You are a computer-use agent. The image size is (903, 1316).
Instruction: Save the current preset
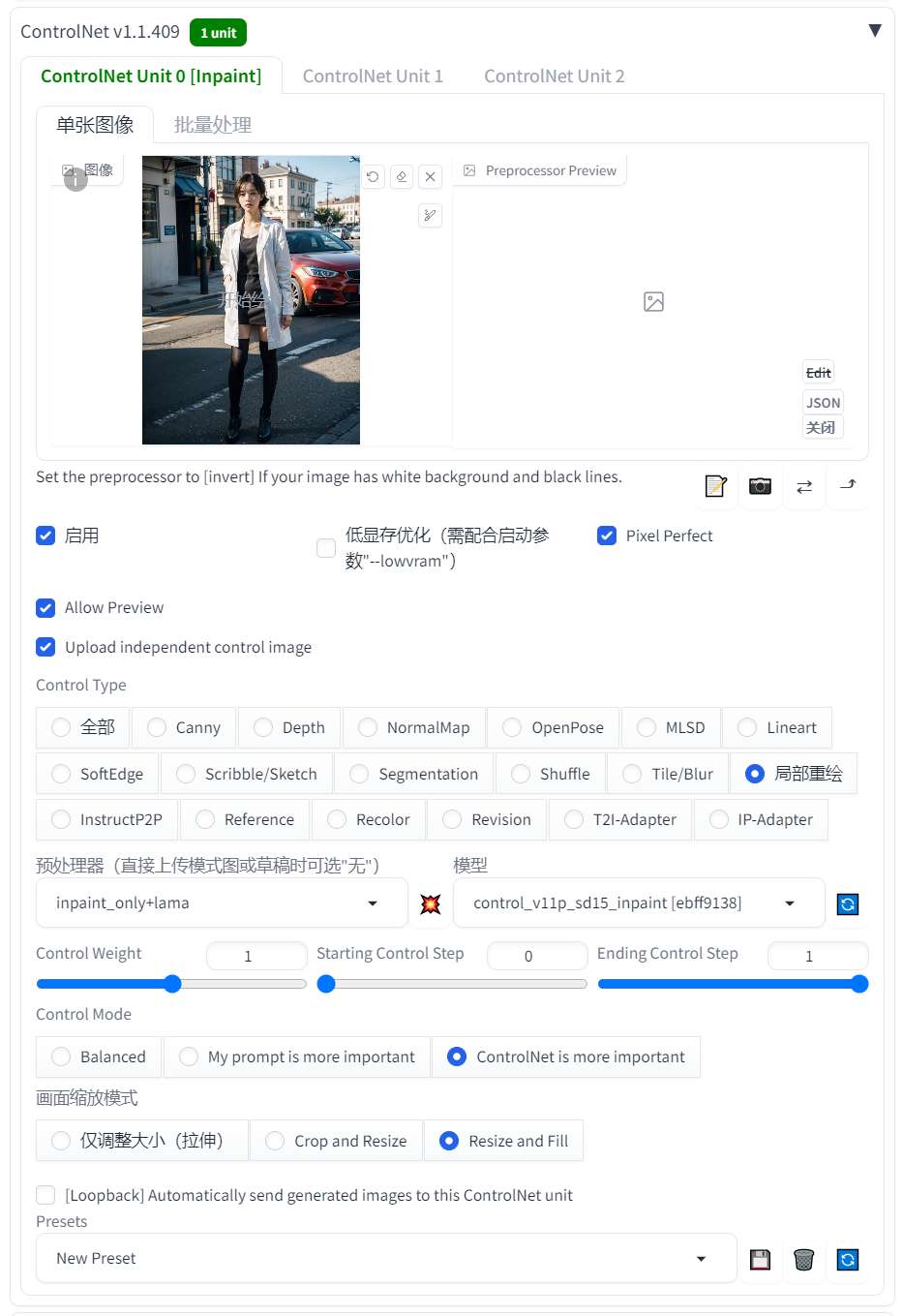click(x=761, y=1259)
